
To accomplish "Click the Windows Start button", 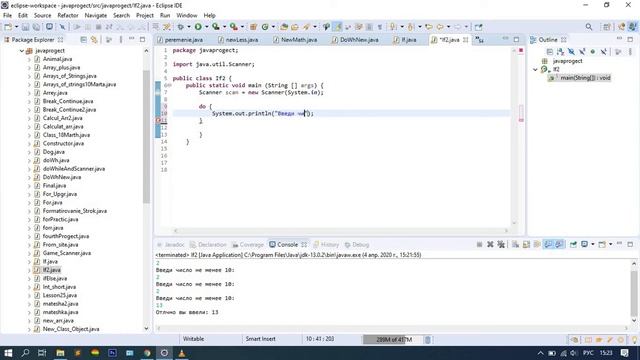I will [x=8, y=353].
